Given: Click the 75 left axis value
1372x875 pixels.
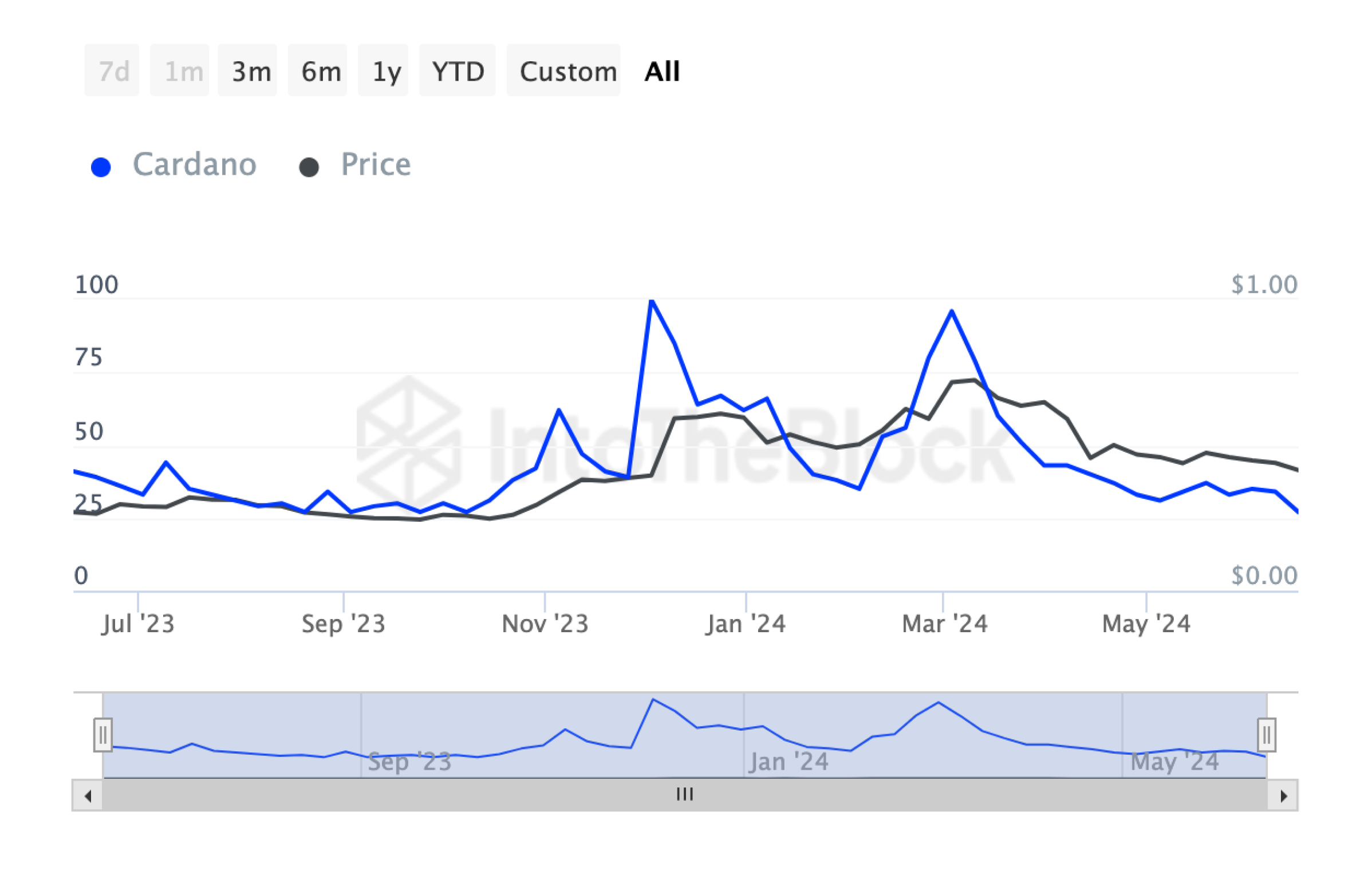Looking at the screenshot, I should (x=89, y=357).
